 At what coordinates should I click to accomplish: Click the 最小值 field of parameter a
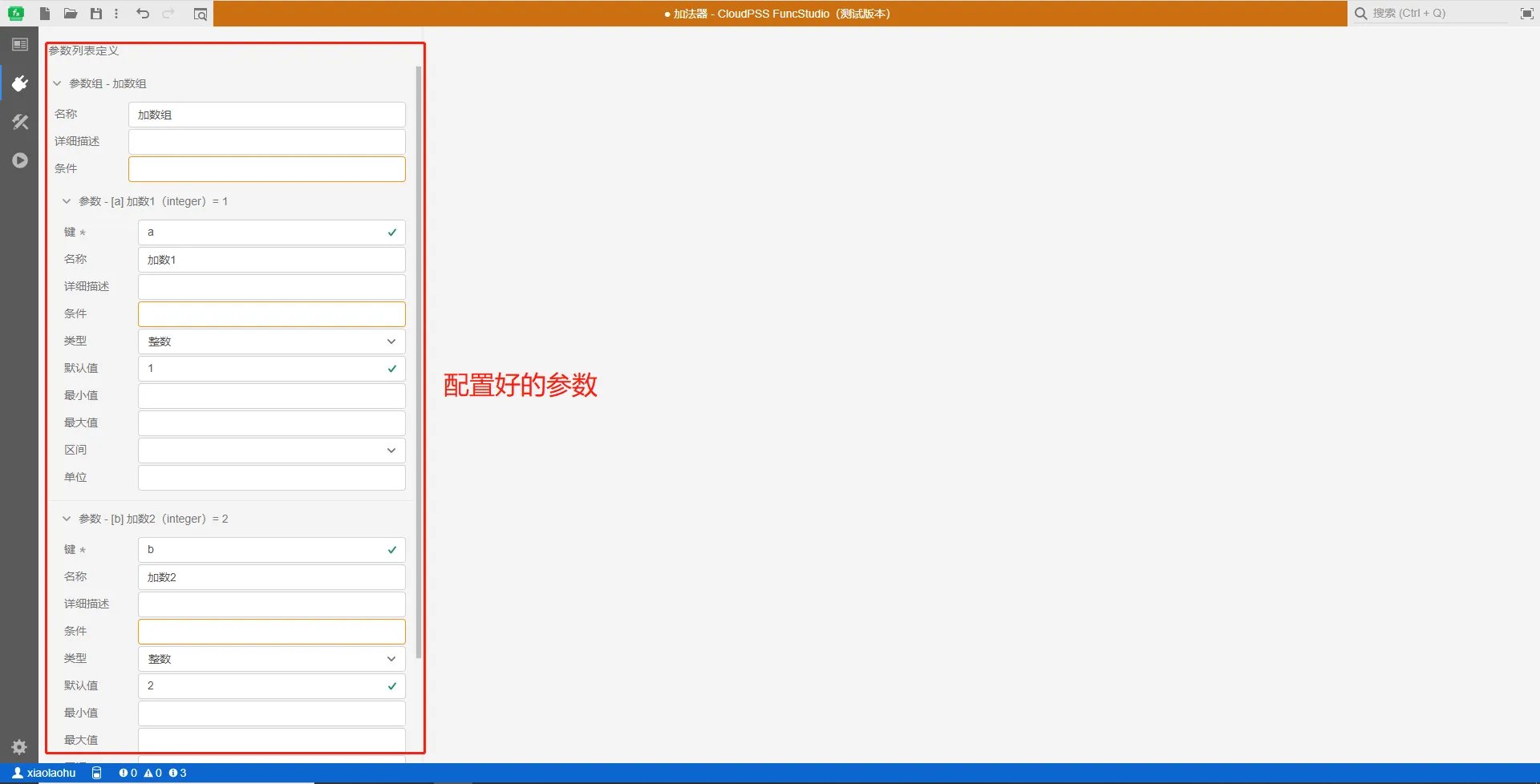[x=272, y=396]
